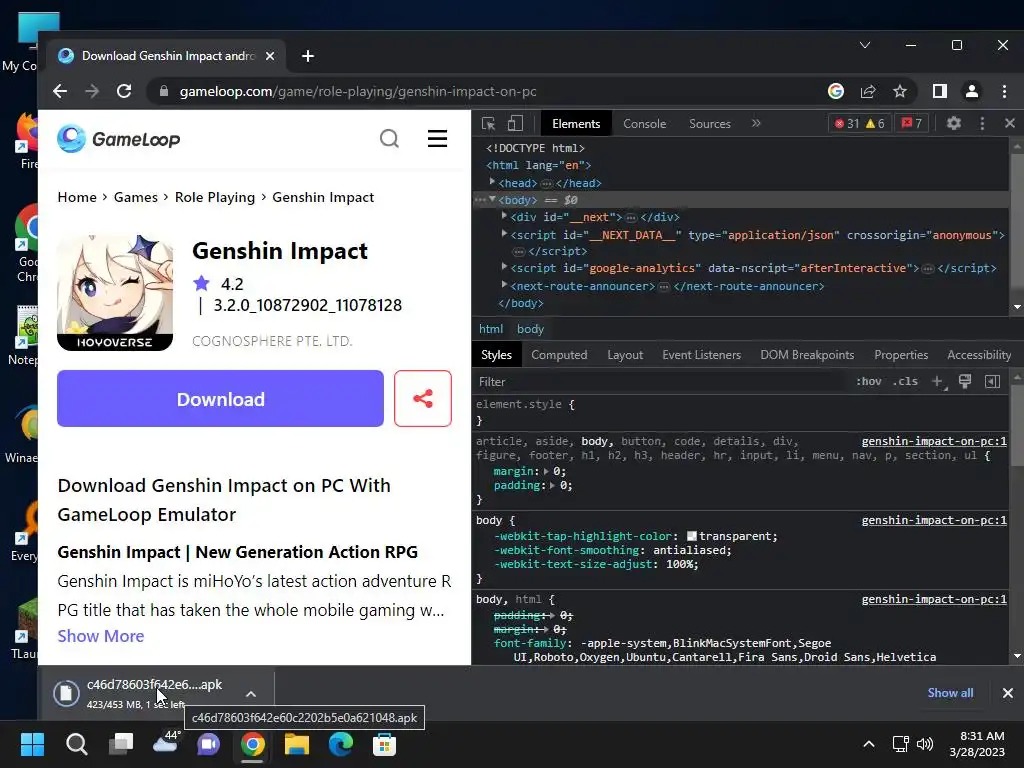This screenshot has width=1024, height=768.
Task: Reload the page
Action: click(124, 91)
